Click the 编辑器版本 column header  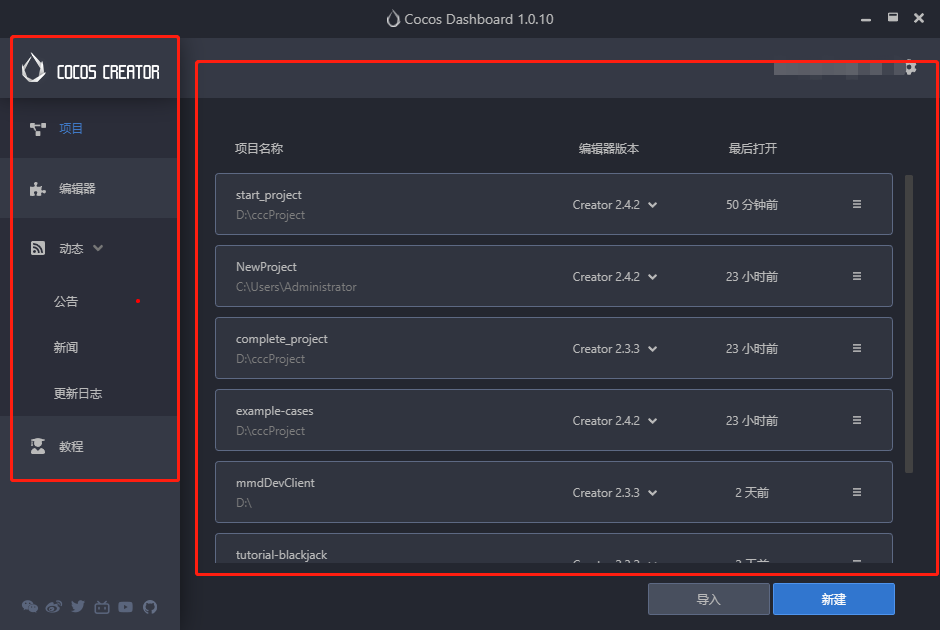pyautogui.click(x=609, y=149)
